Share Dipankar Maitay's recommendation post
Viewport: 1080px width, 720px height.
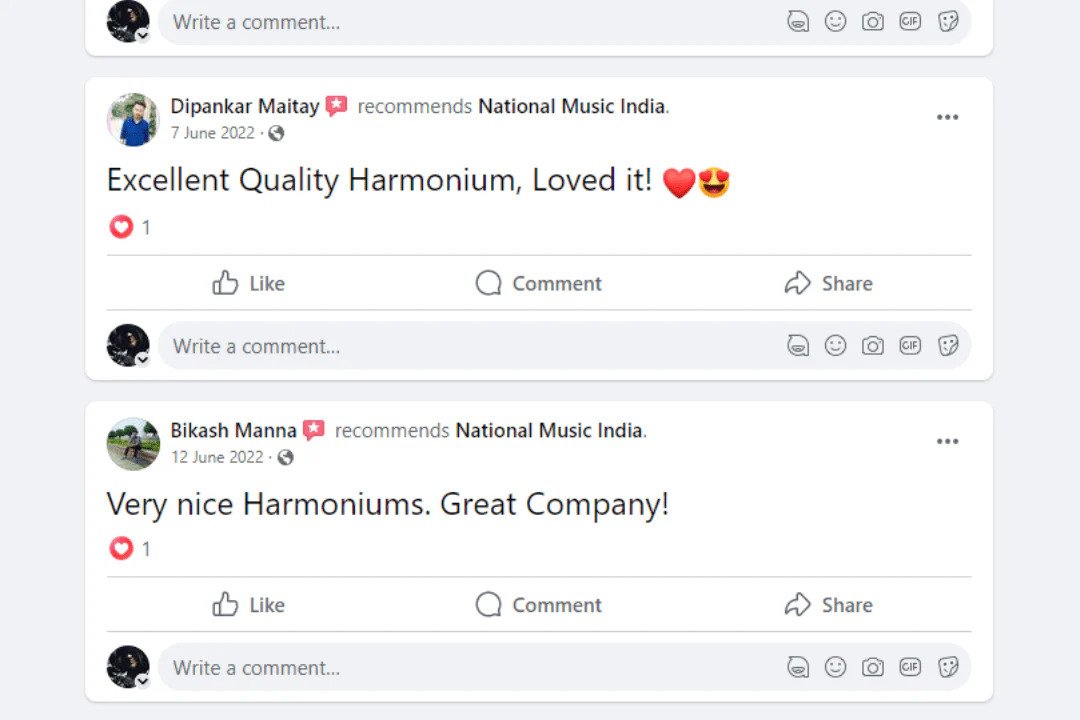(x=828, y=284)
